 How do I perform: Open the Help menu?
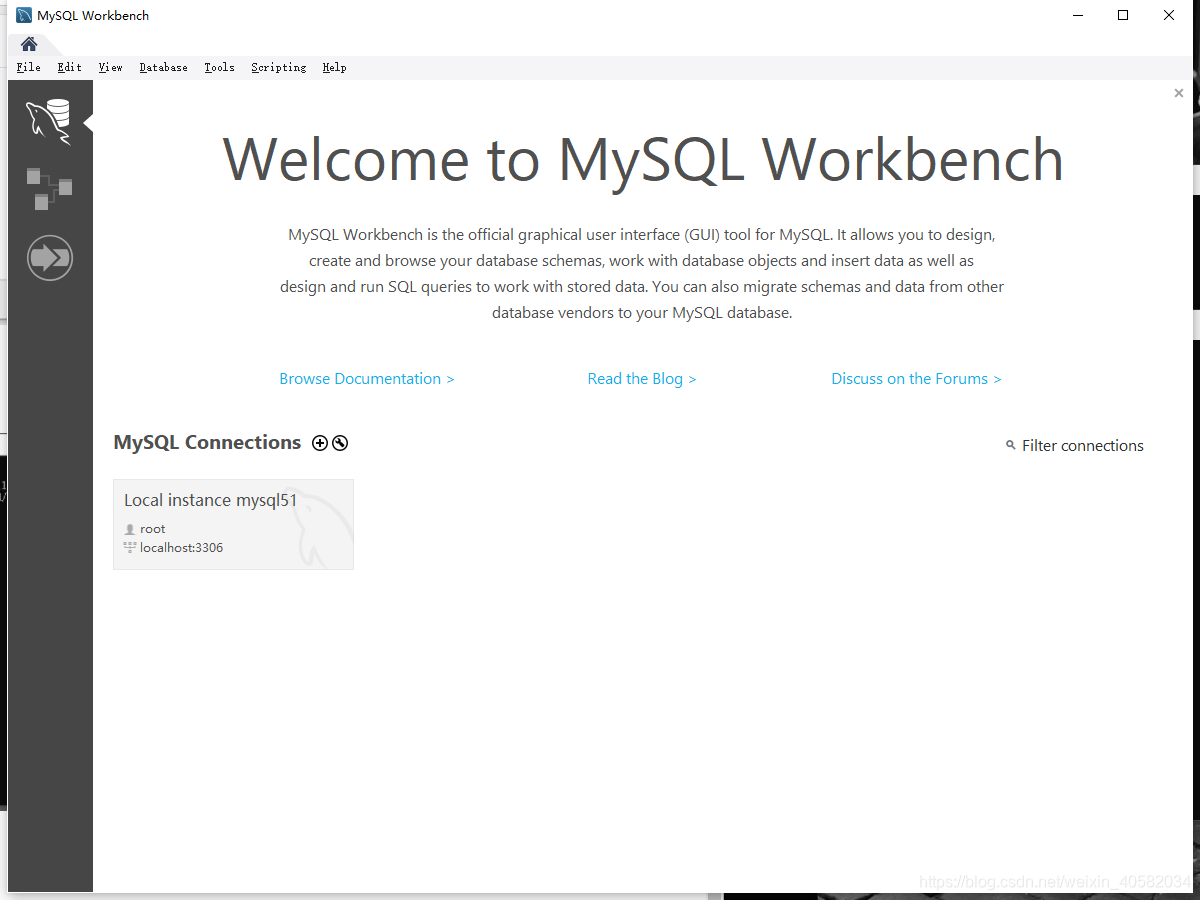[x=334, y=68]
